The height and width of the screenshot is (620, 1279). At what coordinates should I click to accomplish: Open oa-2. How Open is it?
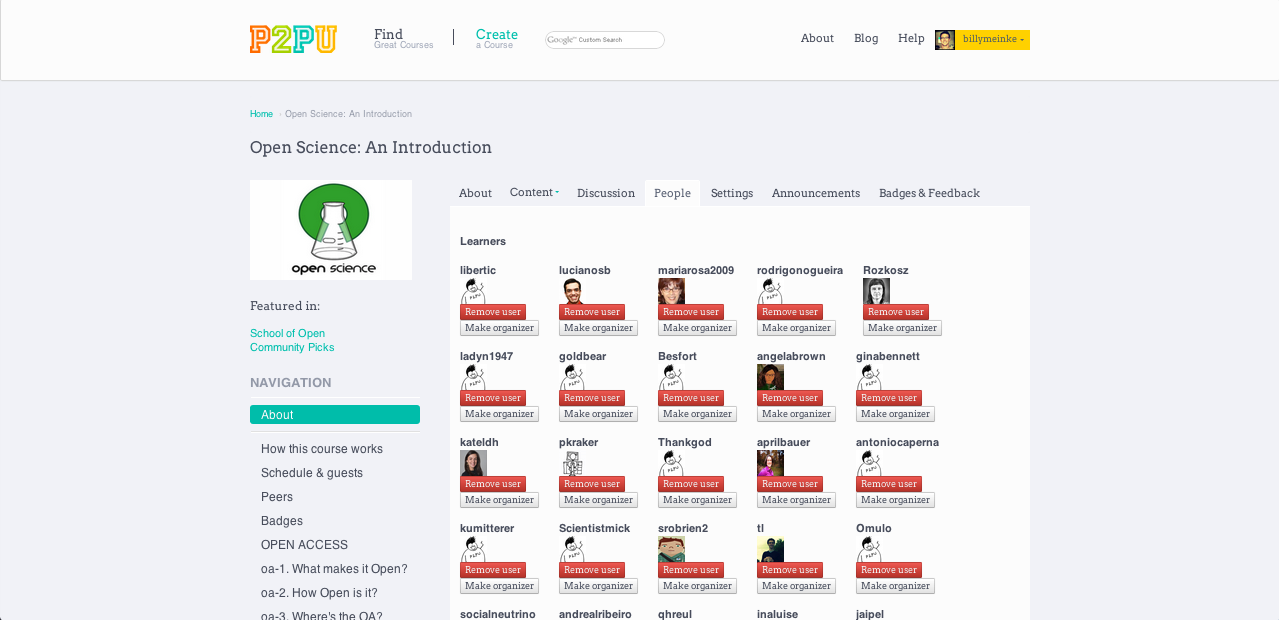[x=319, y=593]
